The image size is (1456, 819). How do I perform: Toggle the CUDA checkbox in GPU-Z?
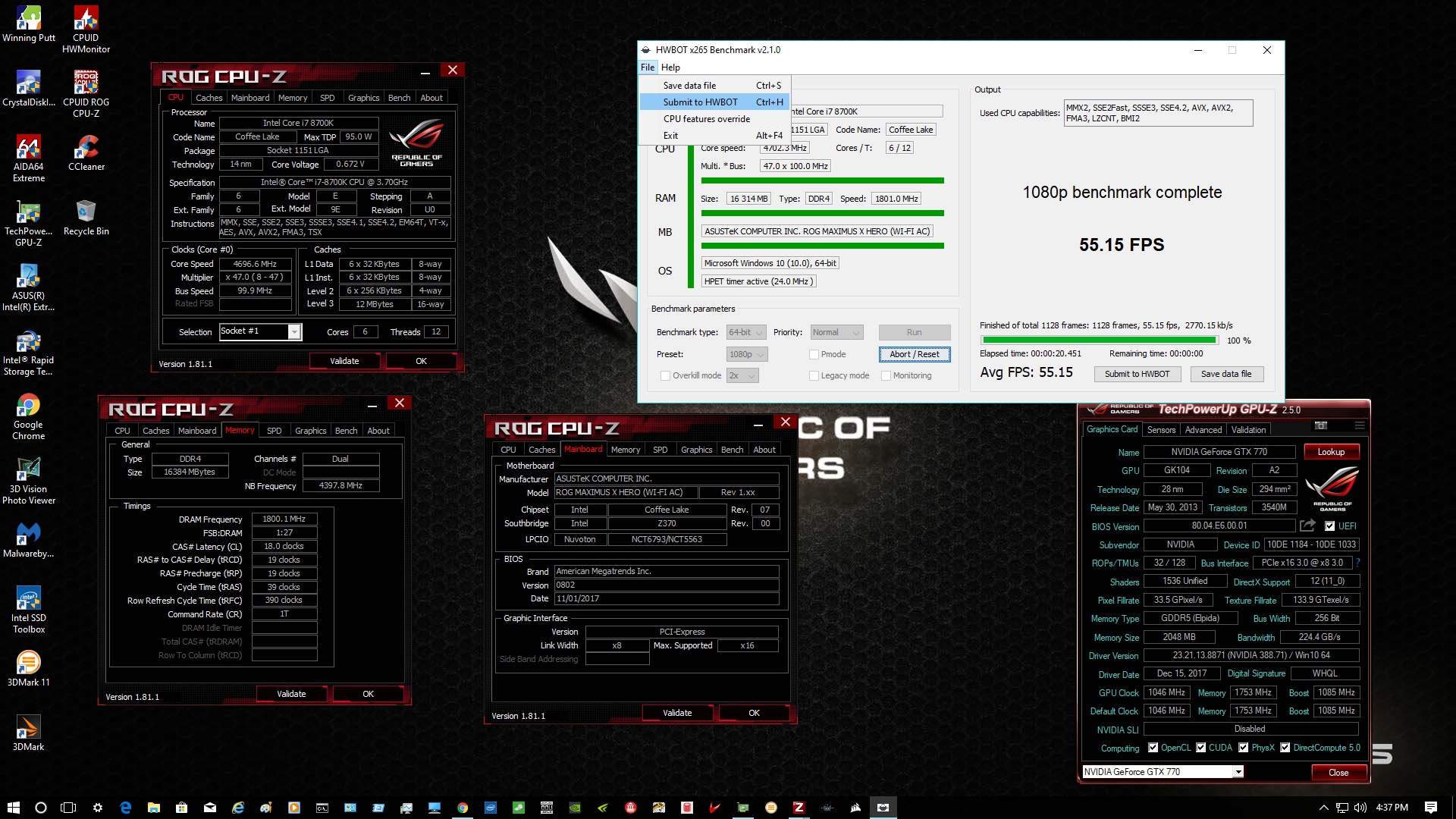[1200, 748]
